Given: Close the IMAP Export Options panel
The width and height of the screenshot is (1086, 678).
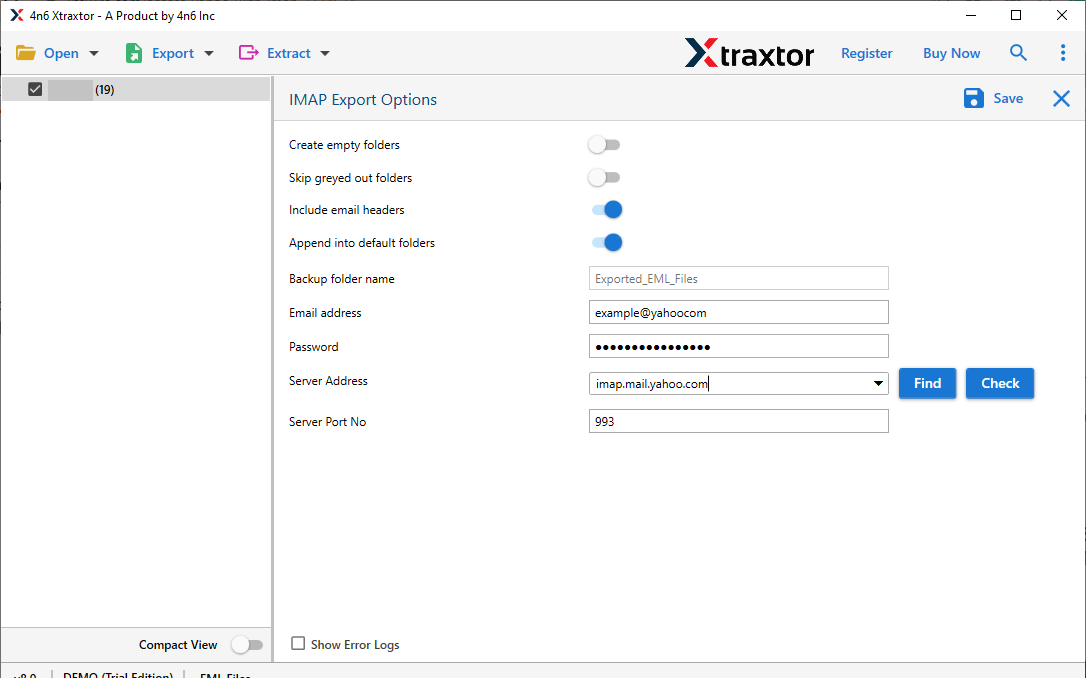Looking at the screenshot, I should pyautogui.click(x=1061, y=98).
